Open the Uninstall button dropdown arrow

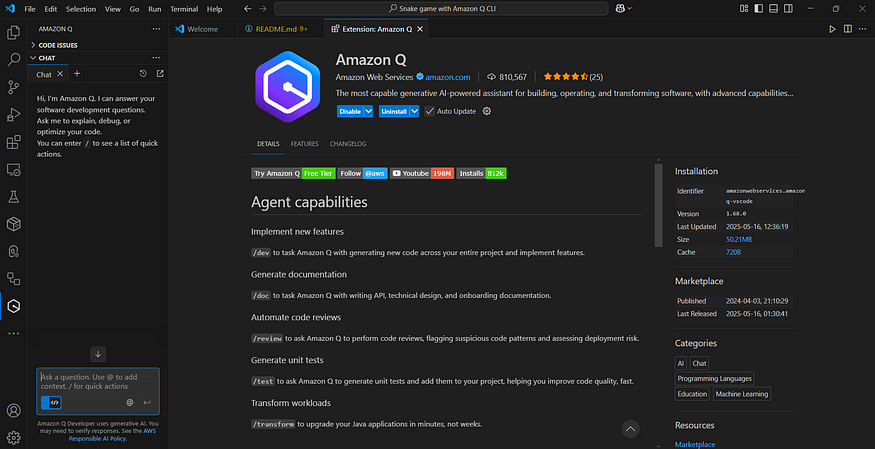point(414,111)
